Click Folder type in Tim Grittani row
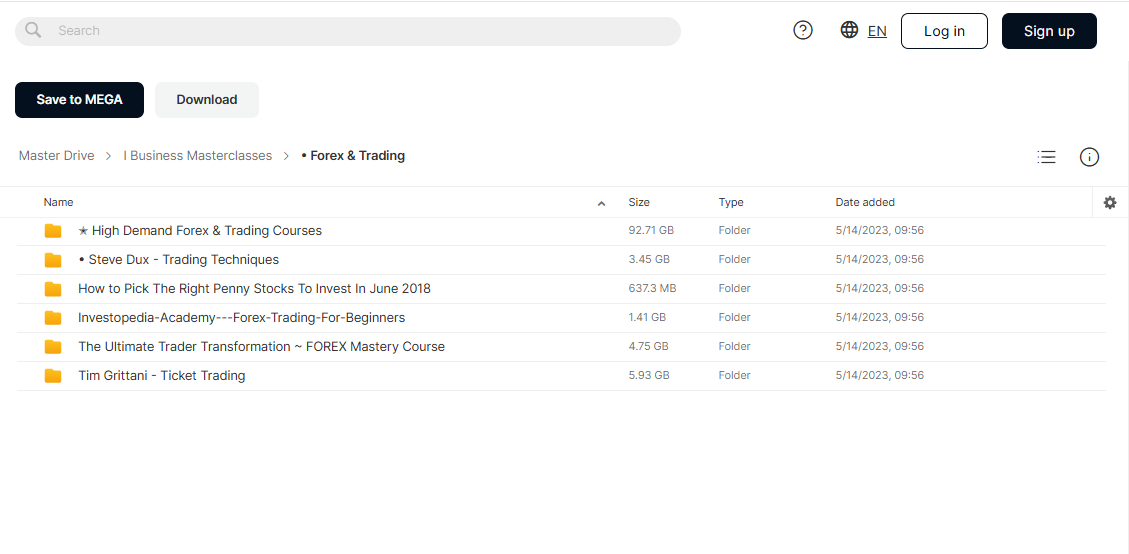This screenshot has width=1129, height=554. tap(734, 375)
